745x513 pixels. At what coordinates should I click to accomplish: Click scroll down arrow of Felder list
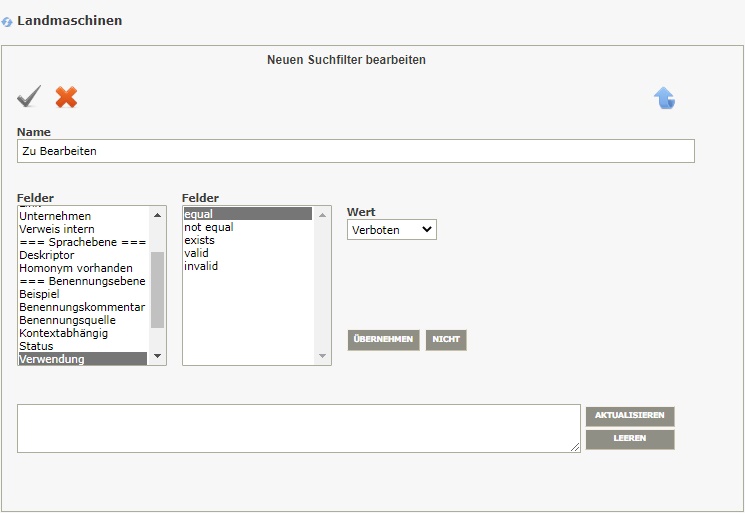157,357
